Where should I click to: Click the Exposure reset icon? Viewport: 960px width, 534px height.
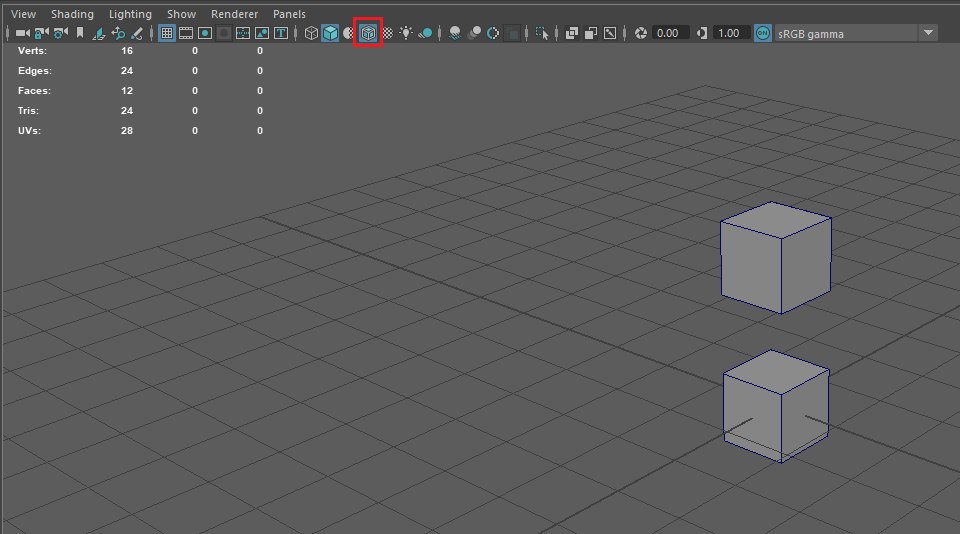[640, 33]
